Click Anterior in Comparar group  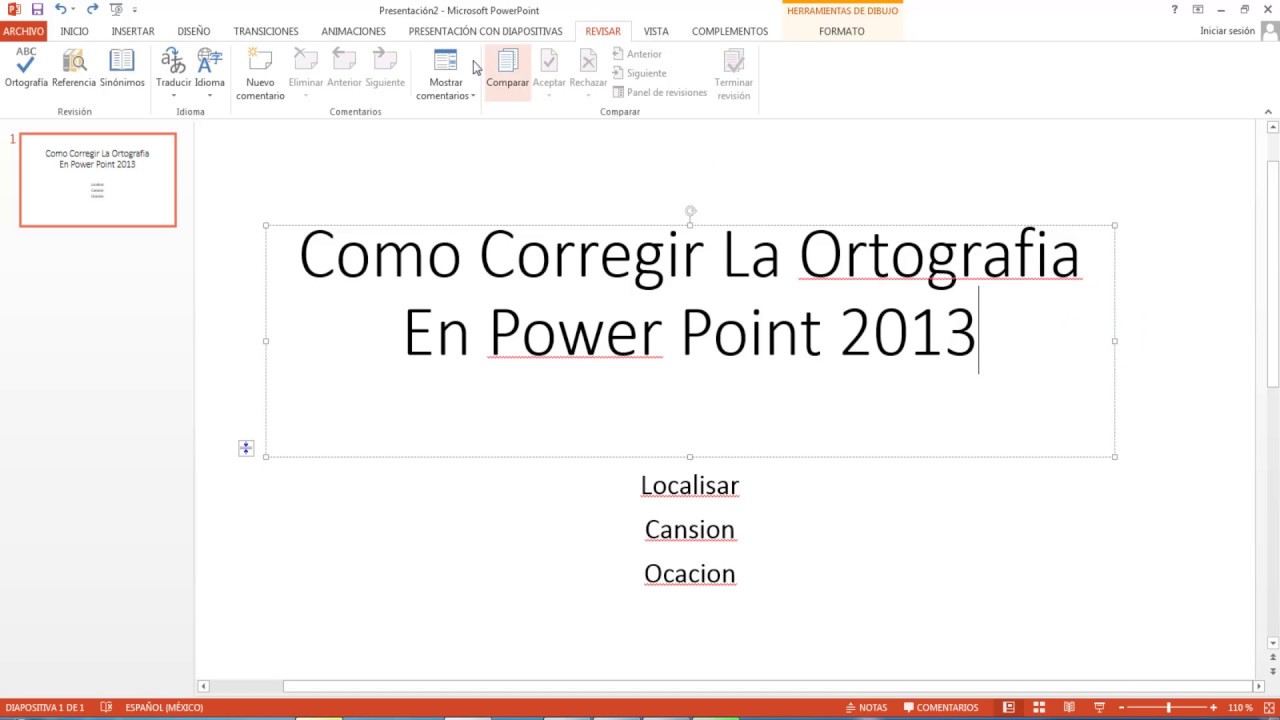click(x=637, y=54)
